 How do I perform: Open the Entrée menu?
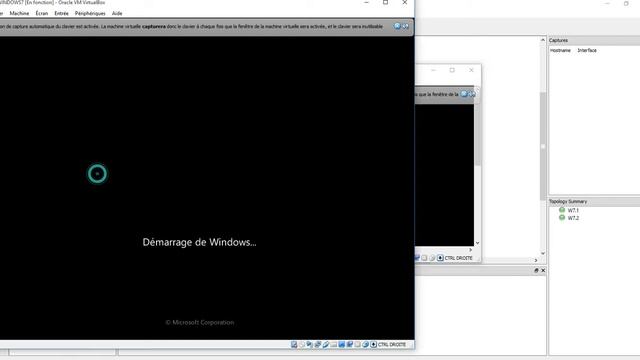[x=61, y=13]
